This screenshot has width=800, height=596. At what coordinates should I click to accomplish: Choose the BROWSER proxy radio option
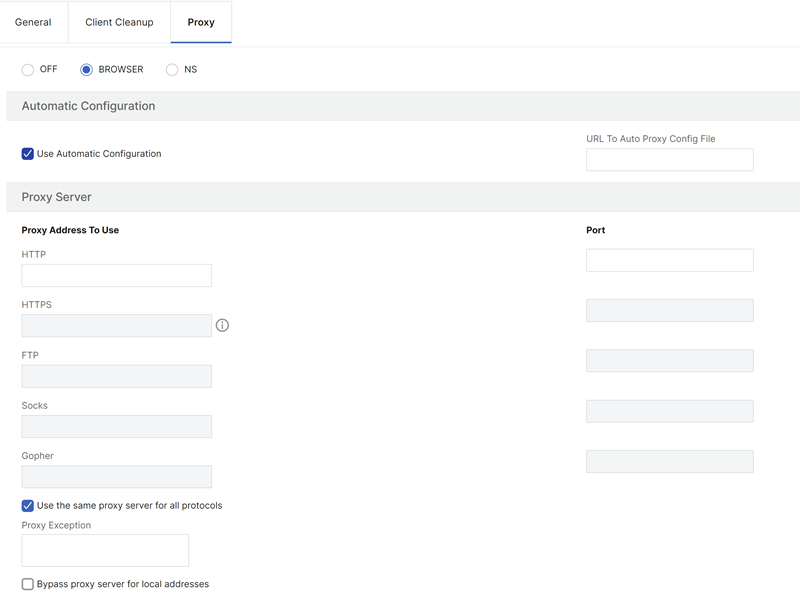(x=86, y=69)
